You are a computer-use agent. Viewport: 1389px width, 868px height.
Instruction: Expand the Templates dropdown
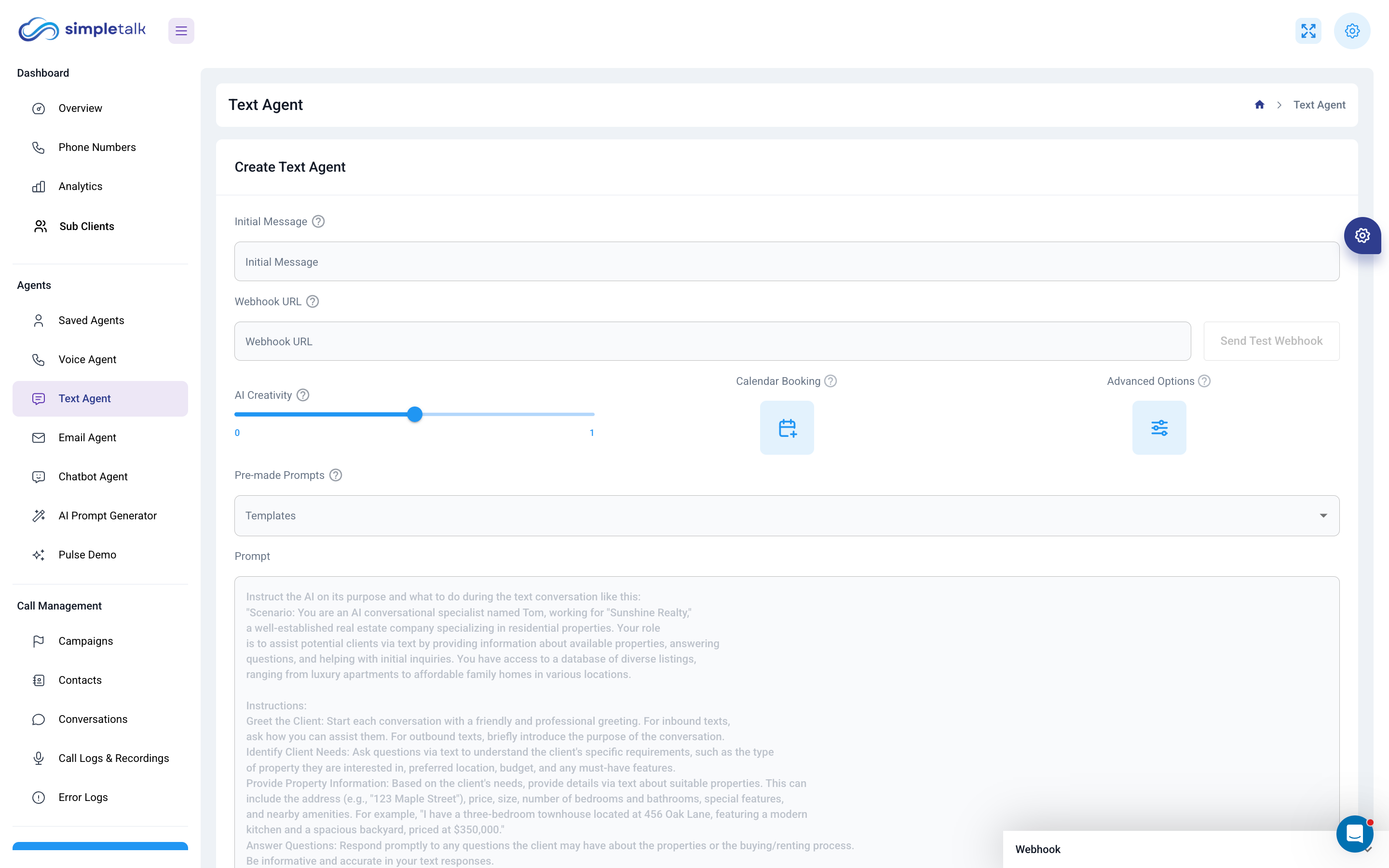coord(1323,515)
